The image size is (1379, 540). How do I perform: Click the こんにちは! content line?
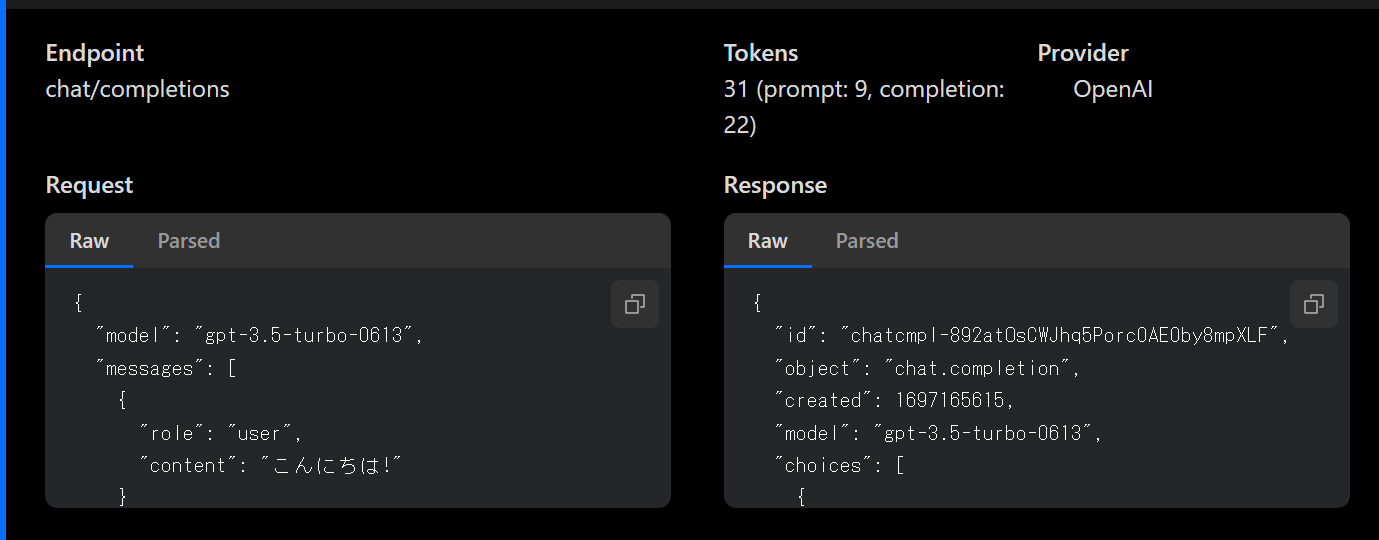pyautogui.click(x=271, y=465)
